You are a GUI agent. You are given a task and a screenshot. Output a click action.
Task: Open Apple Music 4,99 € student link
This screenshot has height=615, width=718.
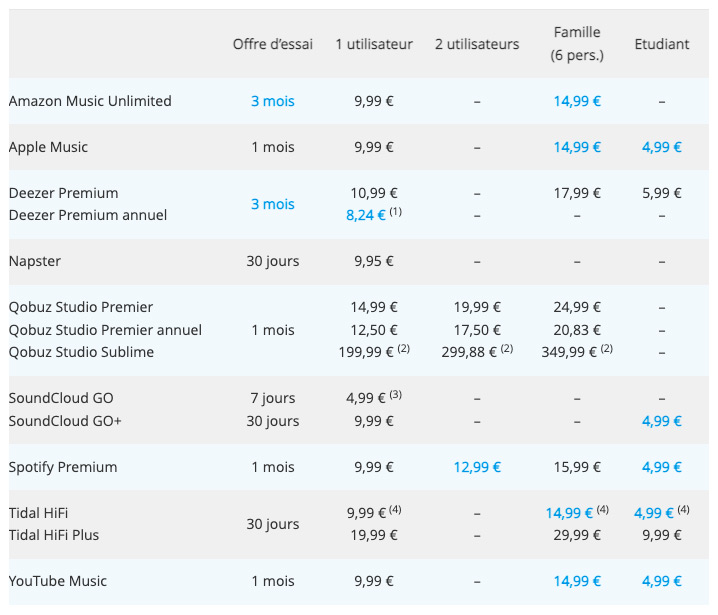pos(662,147)
